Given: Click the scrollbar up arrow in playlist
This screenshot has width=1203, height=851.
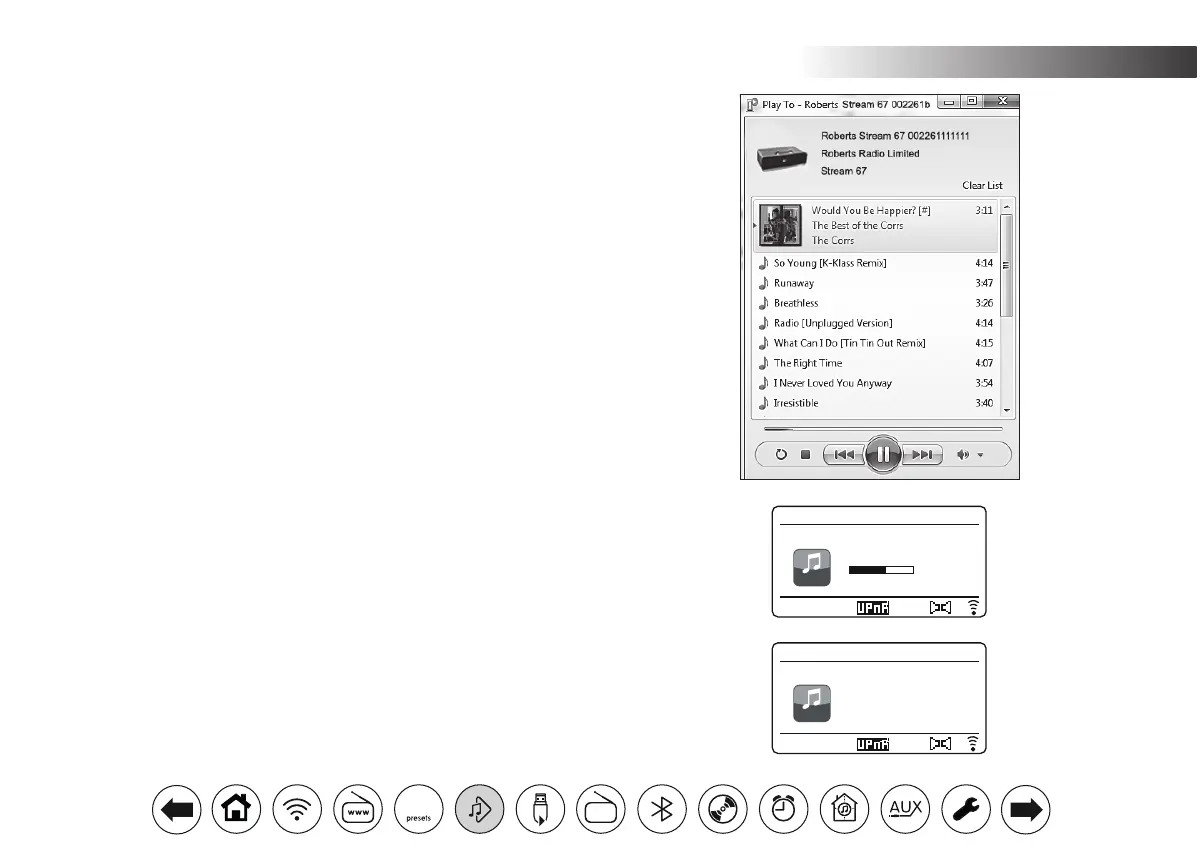Looking at the screenshot, I should 1007,206.
